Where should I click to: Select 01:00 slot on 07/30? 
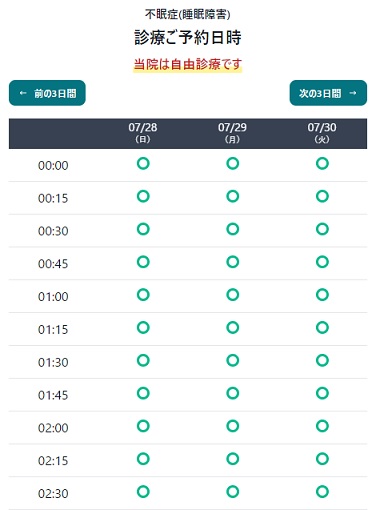point(322,295)
